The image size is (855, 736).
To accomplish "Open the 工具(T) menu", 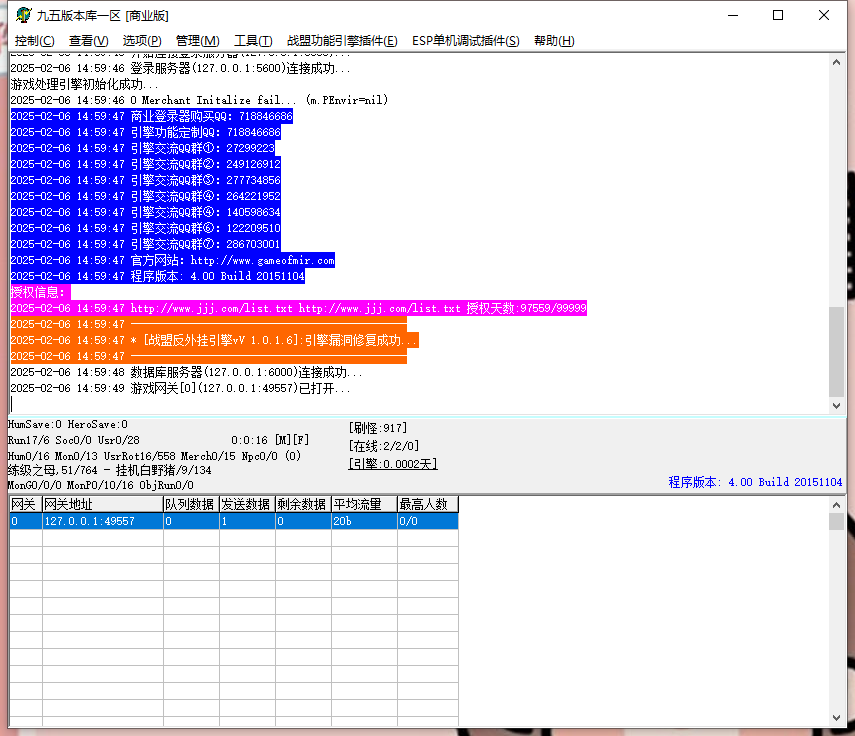I will (253, 41).
